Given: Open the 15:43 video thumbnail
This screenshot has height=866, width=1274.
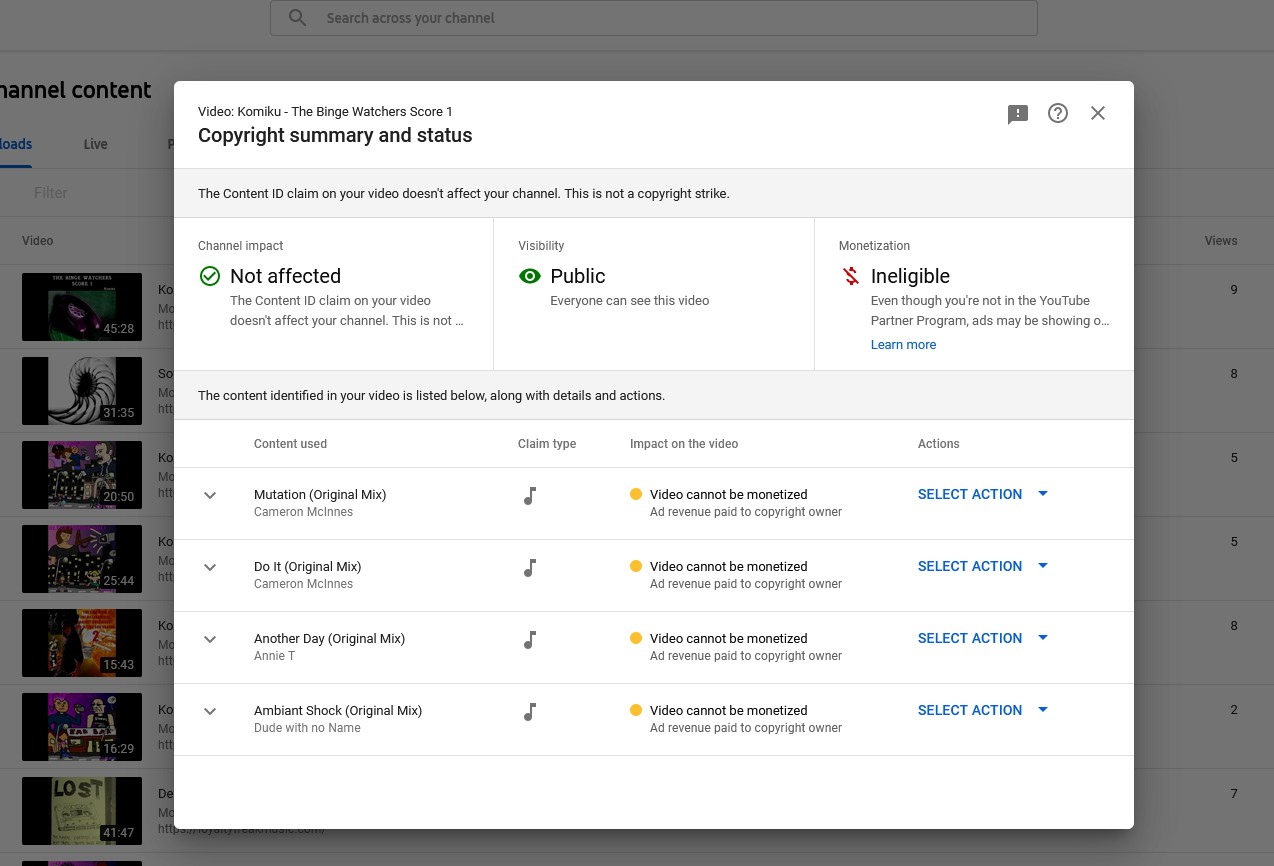Looking at the screenshot, I should [x=82, y=643].
